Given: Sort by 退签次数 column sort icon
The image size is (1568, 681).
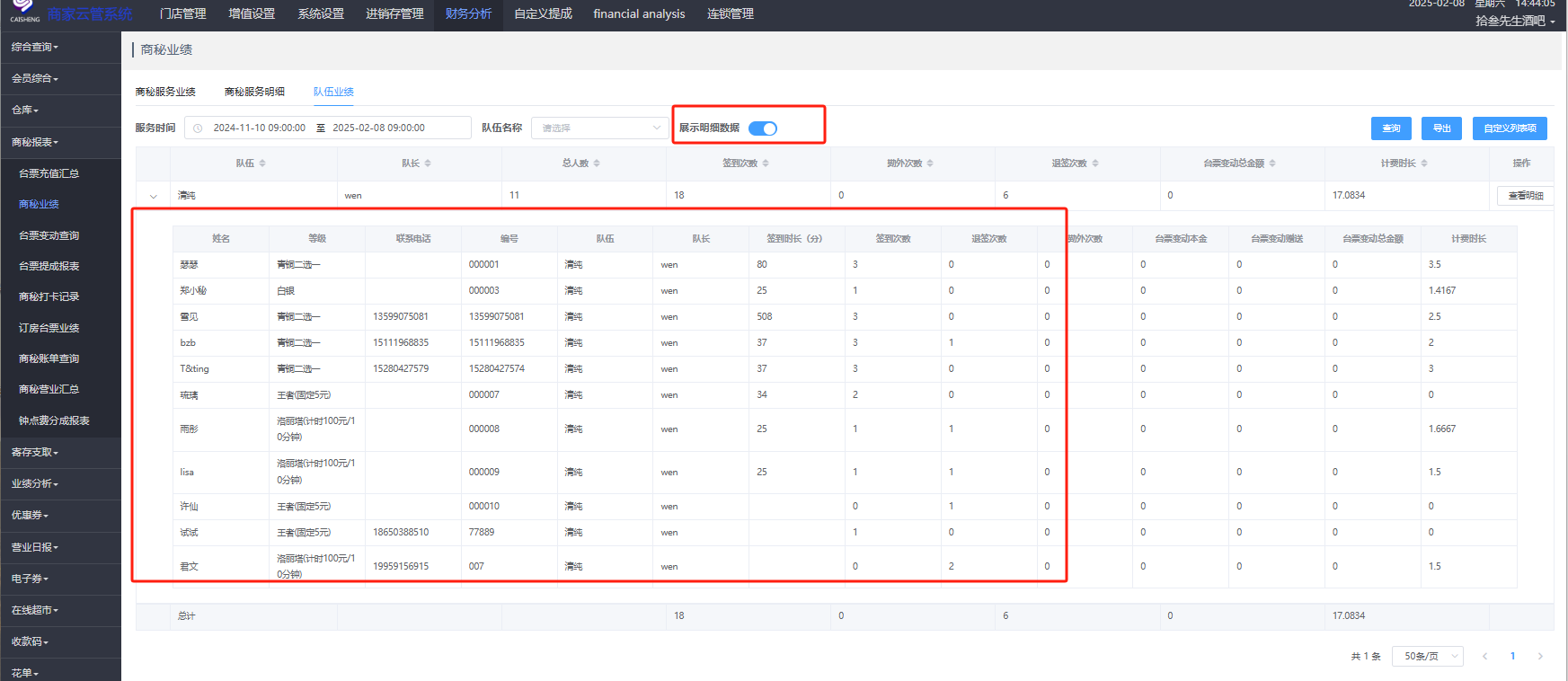Looking at the screenshot, I should click(1095, 164).
